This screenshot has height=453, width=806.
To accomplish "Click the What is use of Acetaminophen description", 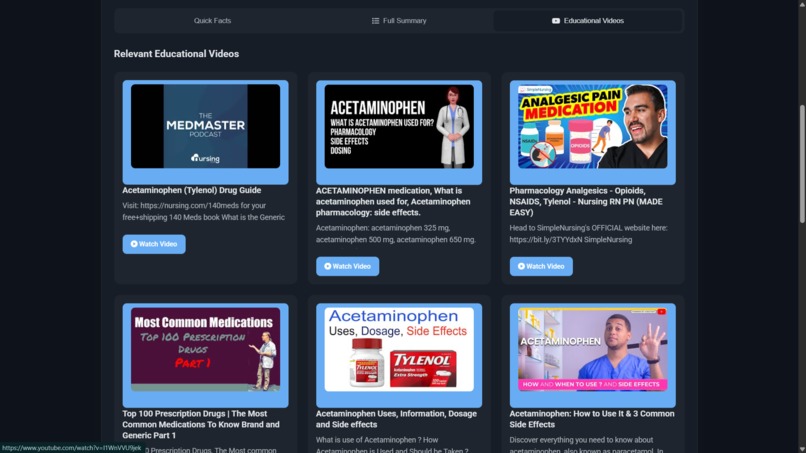I will [x=392, y=445].
